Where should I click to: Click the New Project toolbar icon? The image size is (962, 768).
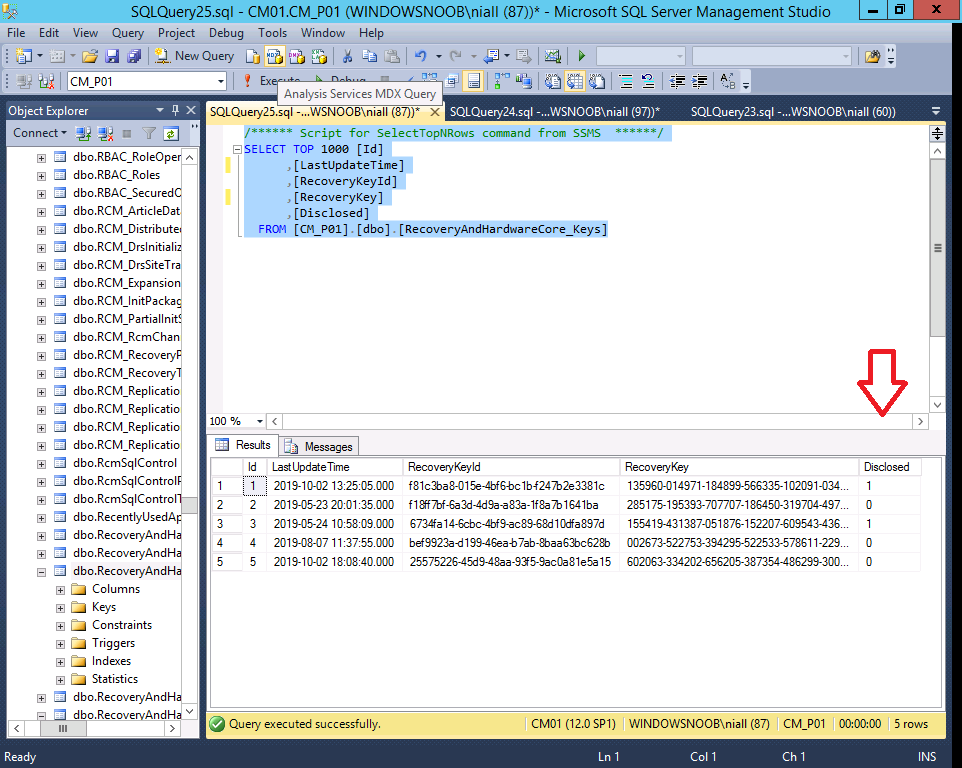pyautogui.click(x=23, y=56)
